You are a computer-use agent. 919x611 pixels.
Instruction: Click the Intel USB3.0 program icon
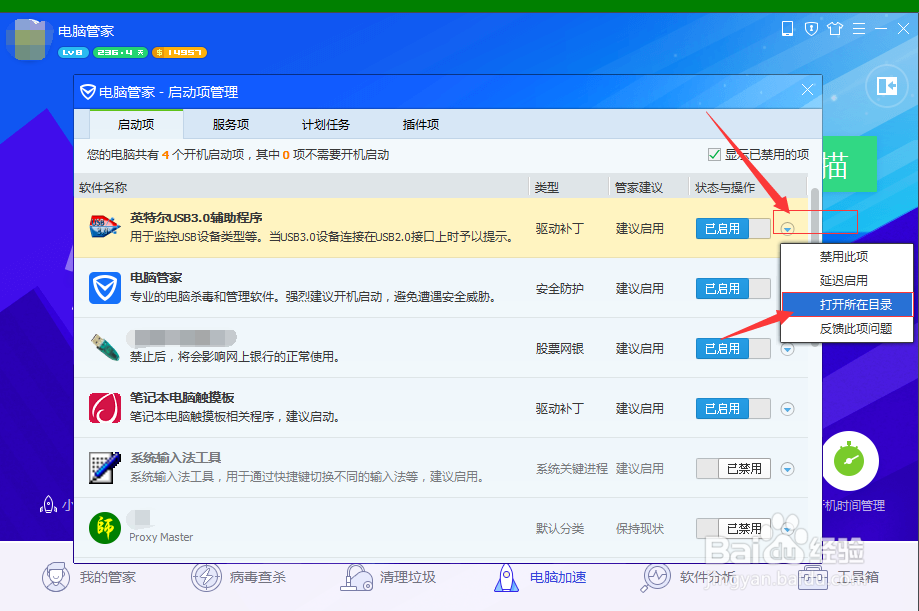(105, 227)
